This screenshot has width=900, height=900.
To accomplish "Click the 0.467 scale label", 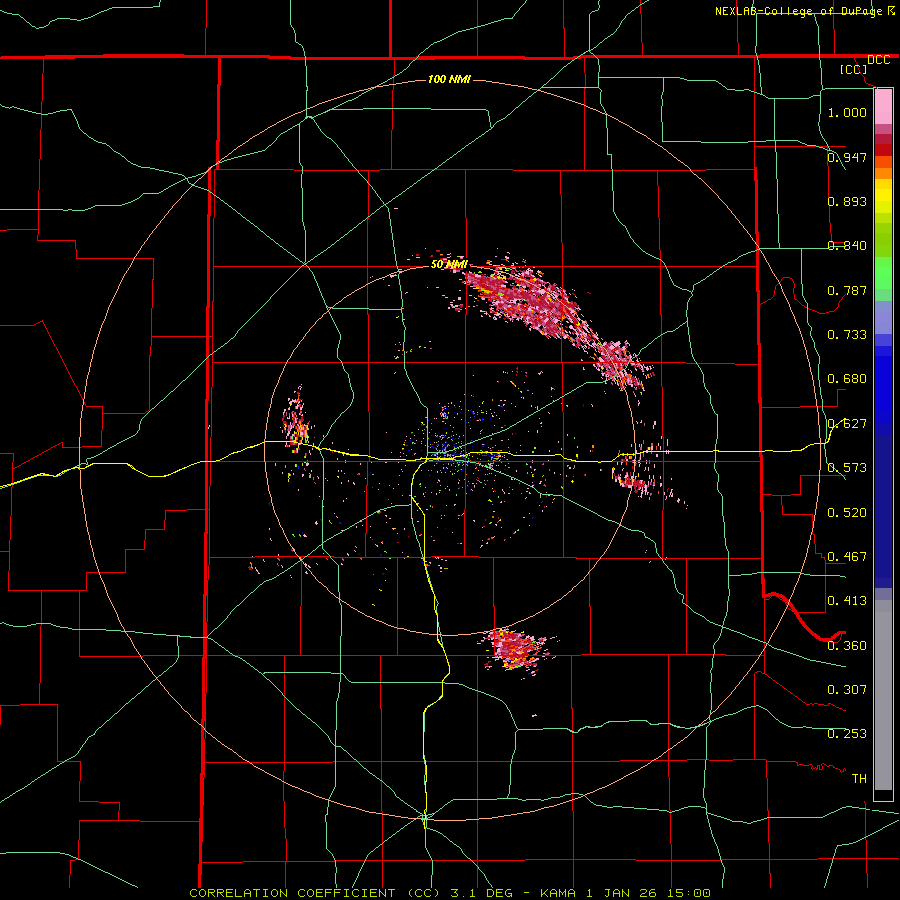I will point(847,556).
